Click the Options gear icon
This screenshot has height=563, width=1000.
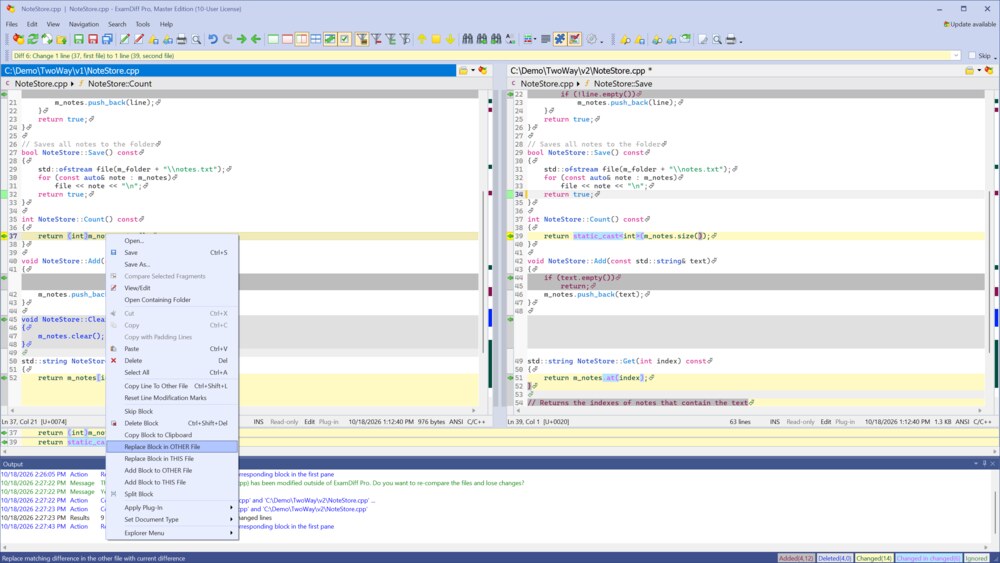[592, 40]
